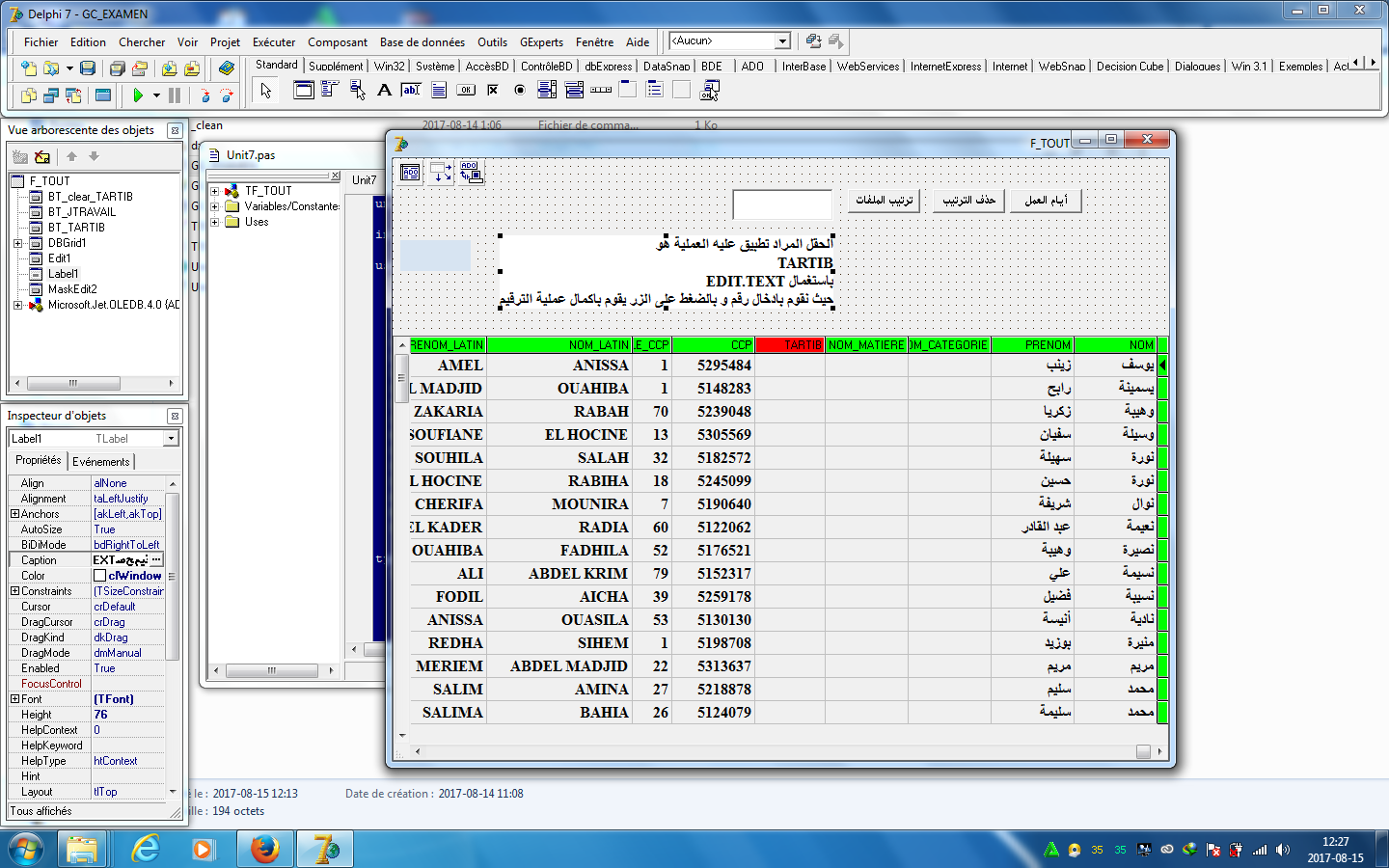Switch to the Evénements tab in the Object Inspector

pyautogui.click(x=101, y=462)
